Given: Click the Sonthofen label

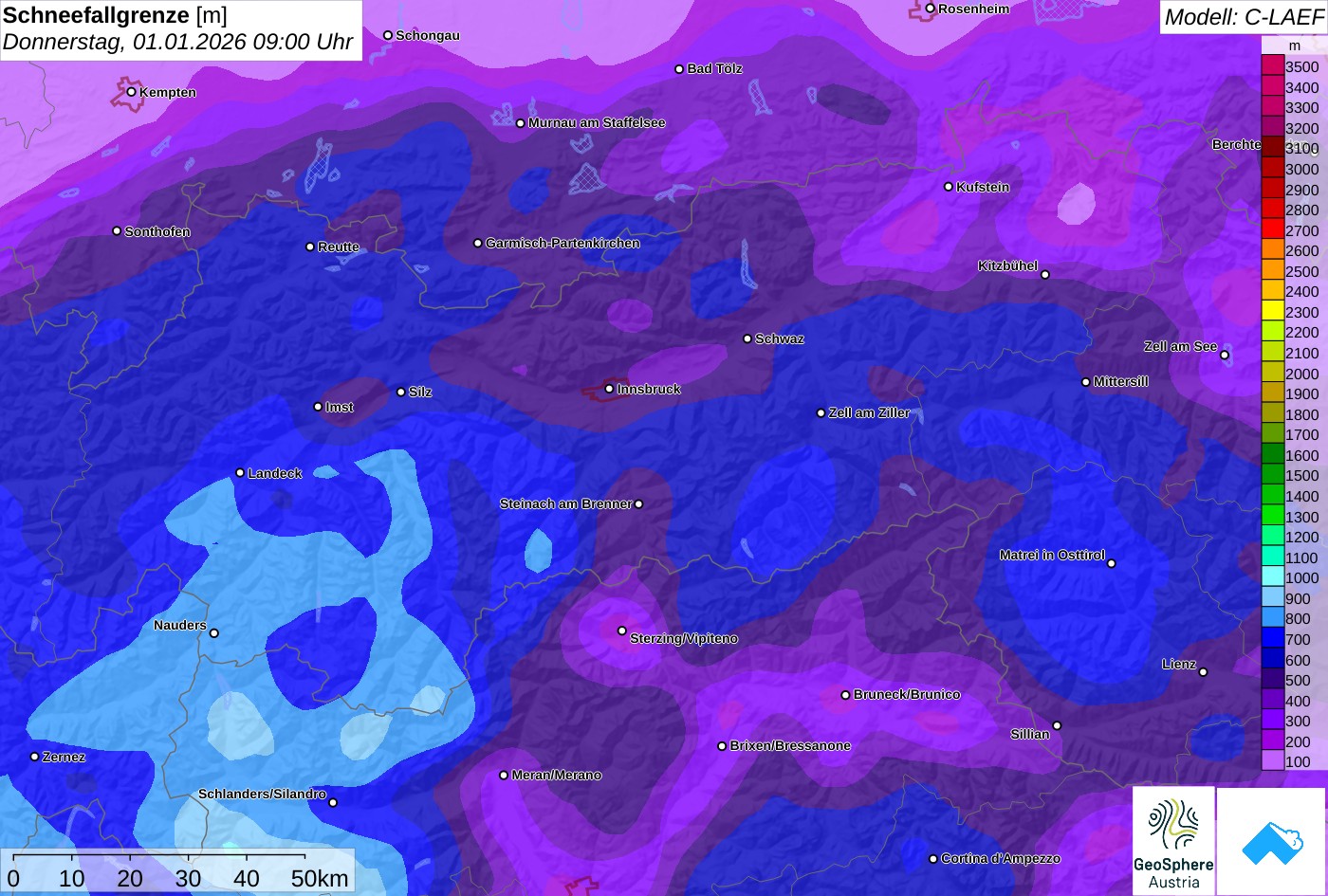Looking at the screenshot, I should point(157,232).
